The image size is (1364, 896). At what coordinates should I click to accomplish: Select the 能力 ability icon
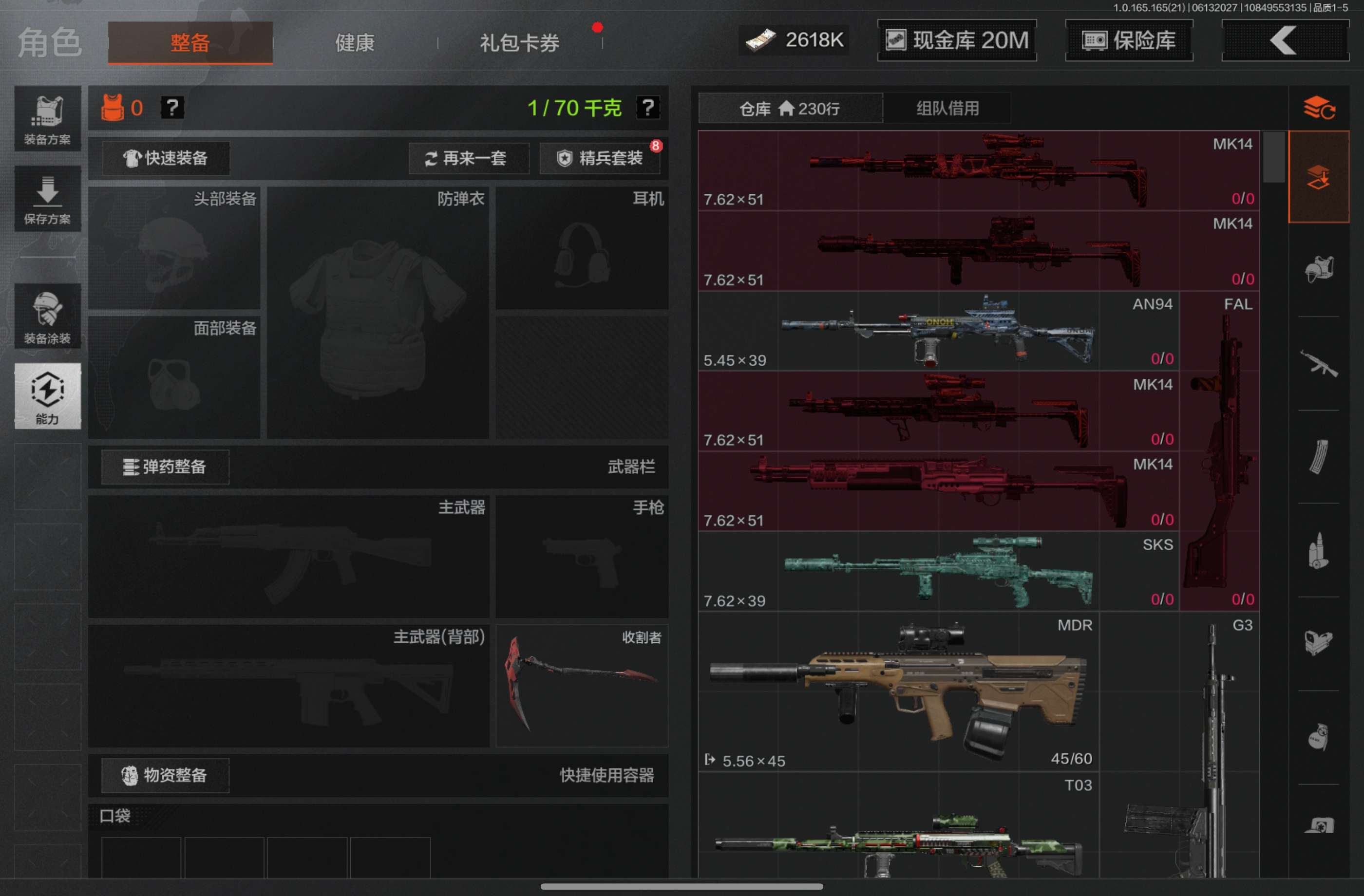pos(48,396)
